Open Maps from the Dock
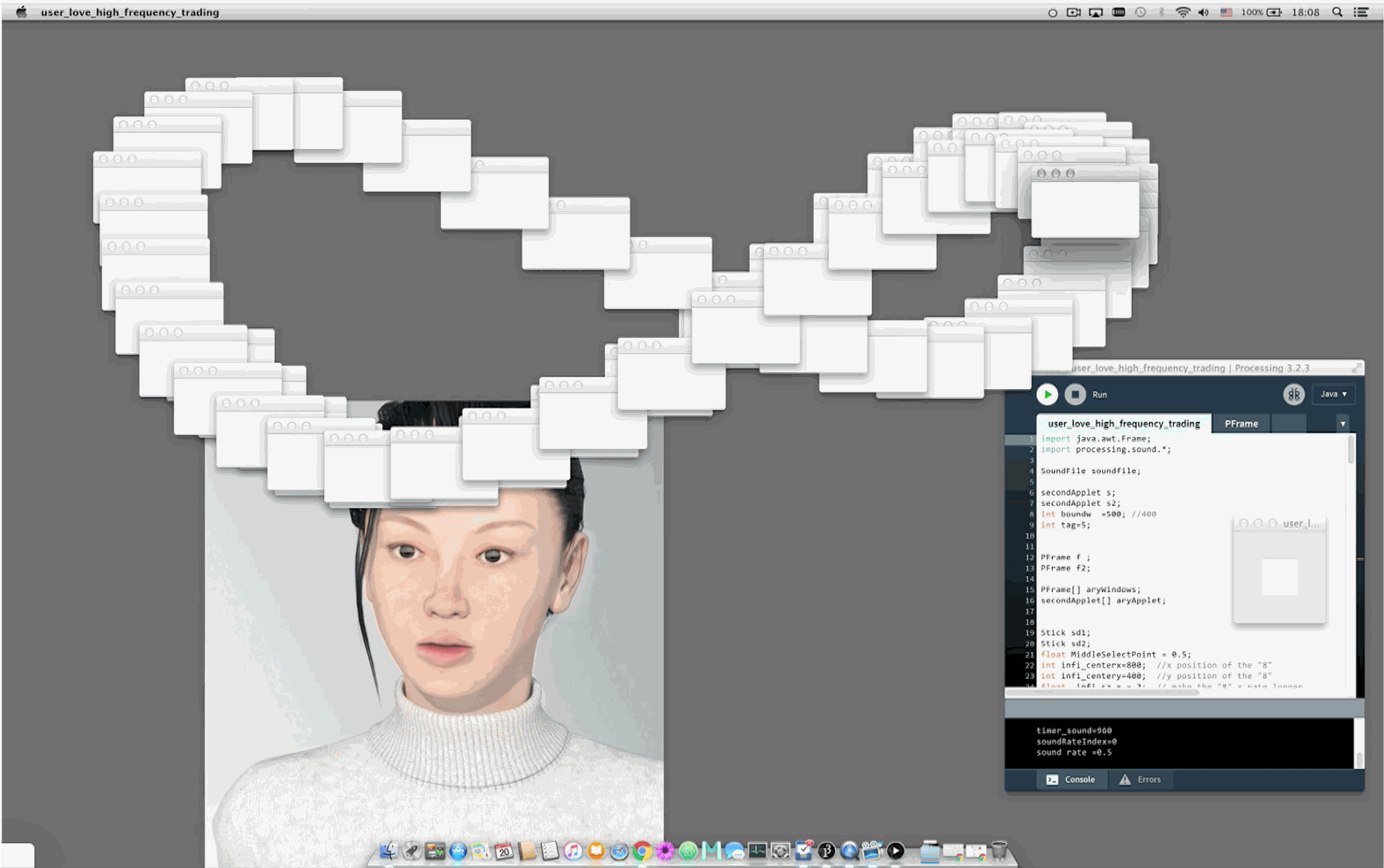Screen dimensions: 1384x868 [481, 850]
